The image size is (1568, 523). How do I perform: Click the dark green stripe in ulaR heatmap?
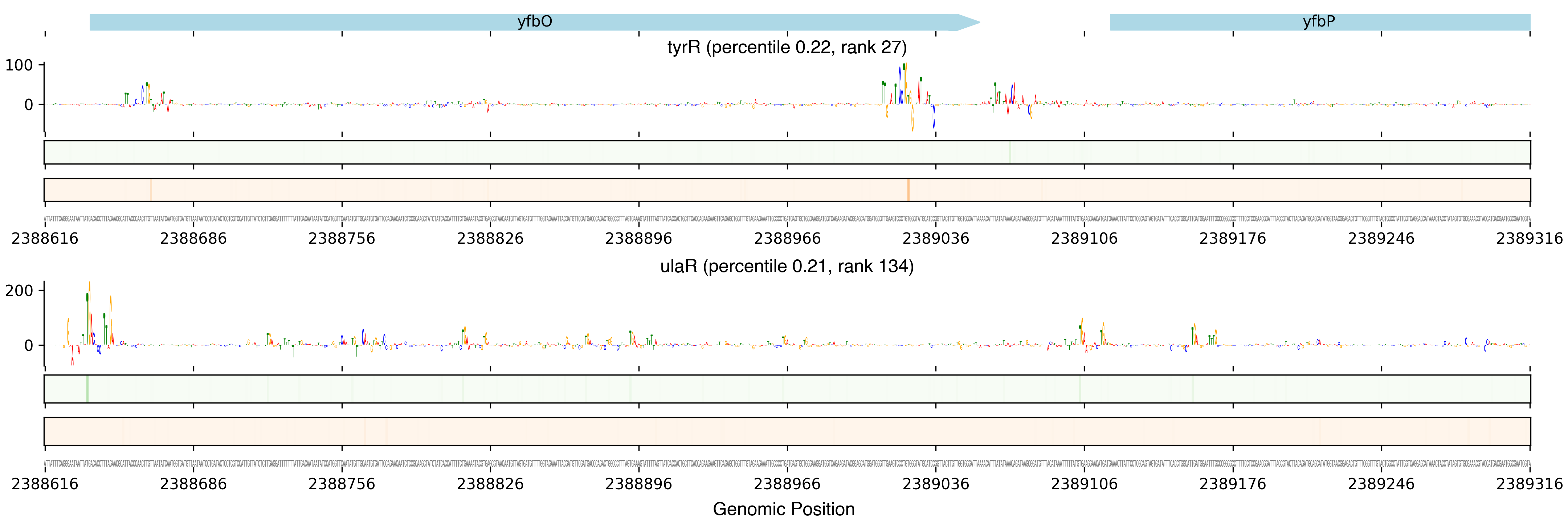87,389
